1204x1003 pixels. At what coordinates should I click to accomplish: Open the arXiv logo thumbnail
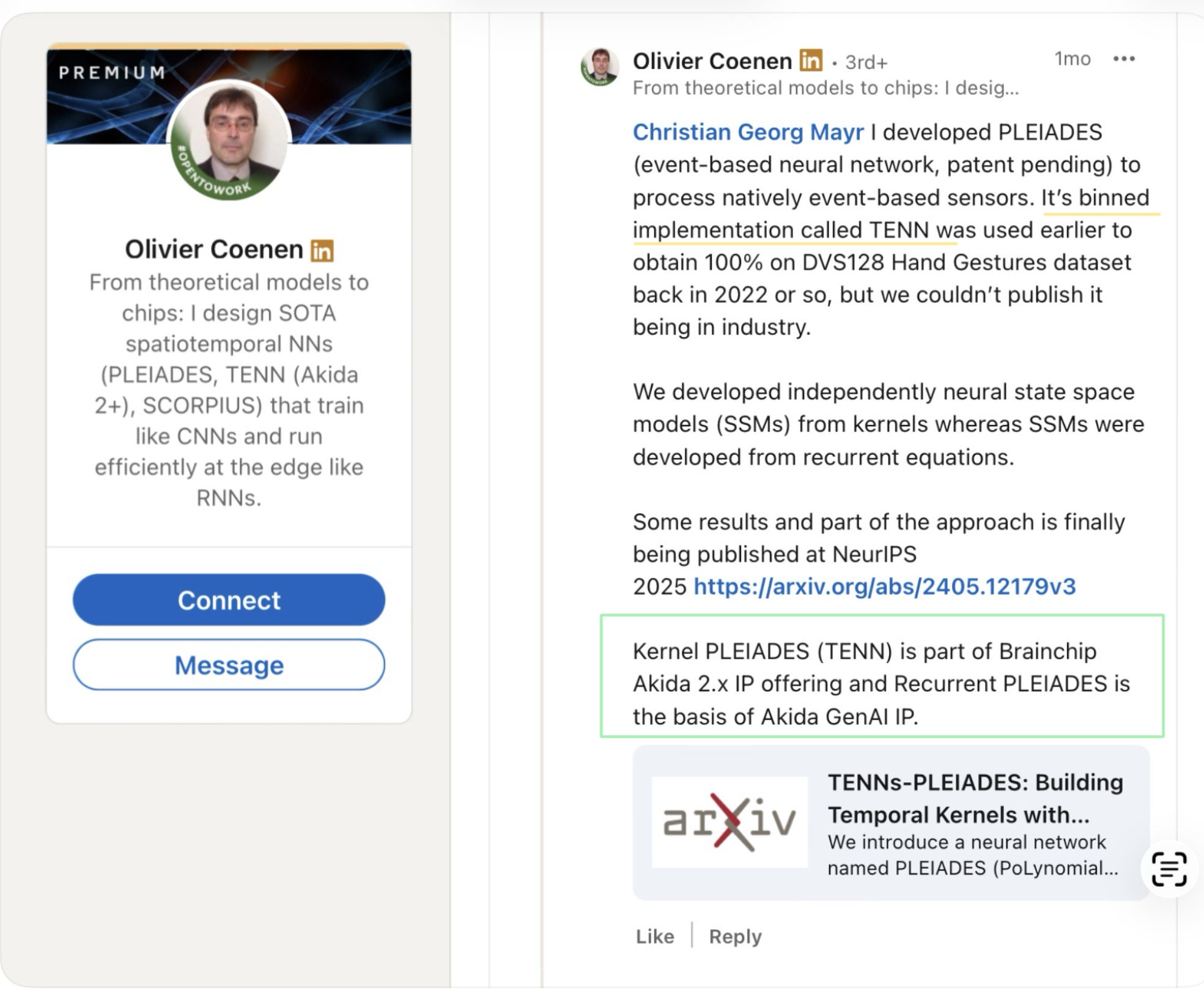[x=729, y=822]
